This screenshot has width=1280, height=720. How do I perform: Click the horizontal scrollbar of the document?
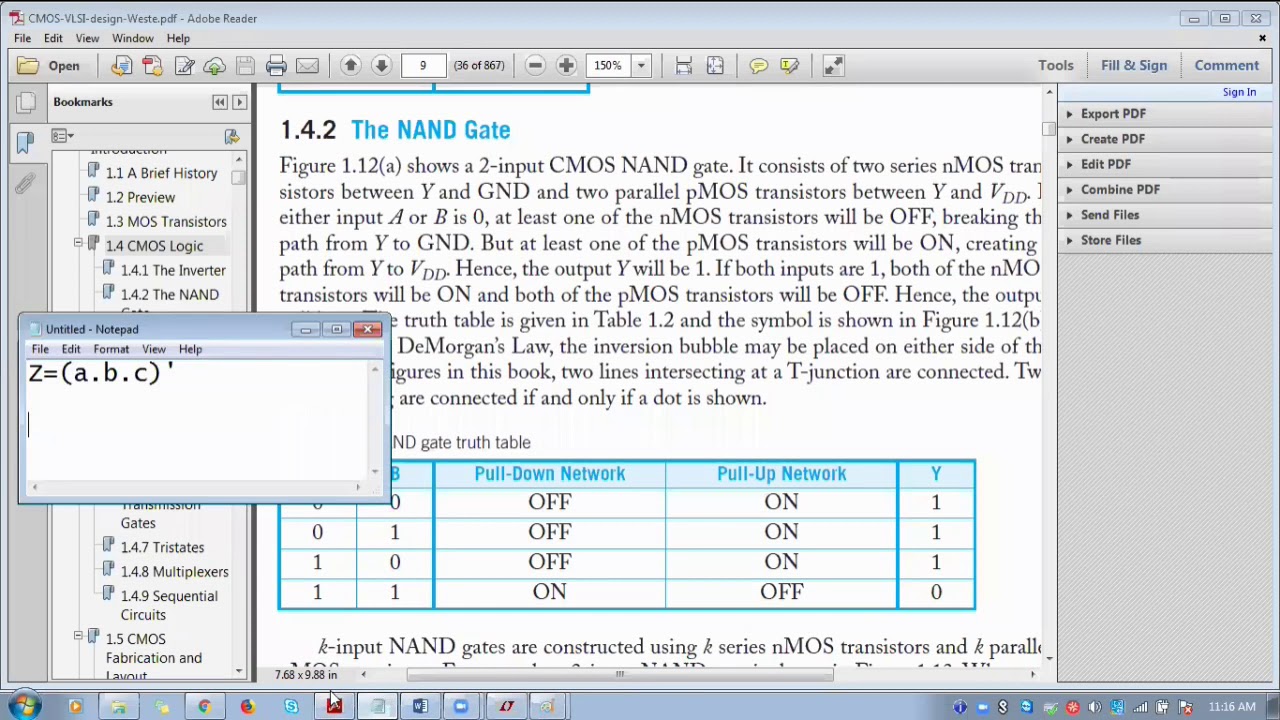[x=620, y=674]
